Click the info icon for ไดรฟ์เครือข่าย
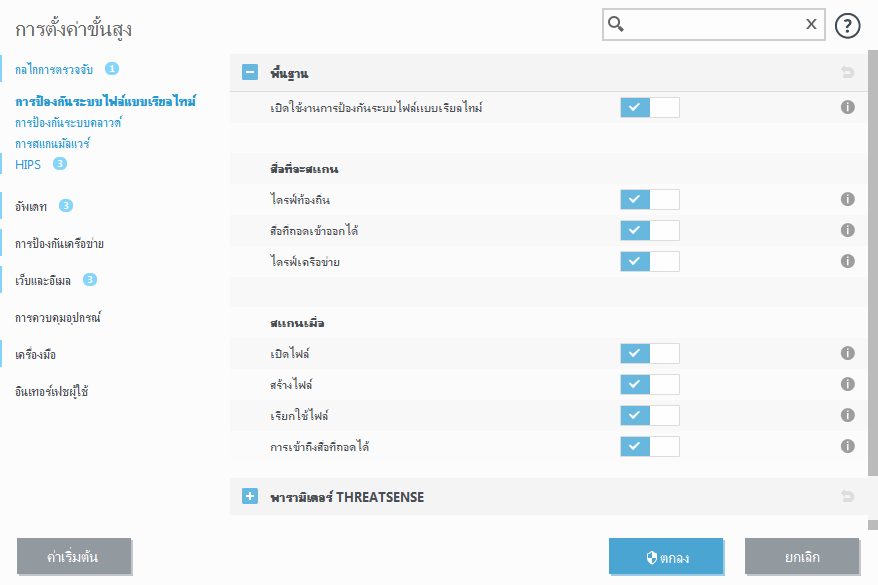Image resolution: width=878 pixels, height=585 pixels. 847,261
